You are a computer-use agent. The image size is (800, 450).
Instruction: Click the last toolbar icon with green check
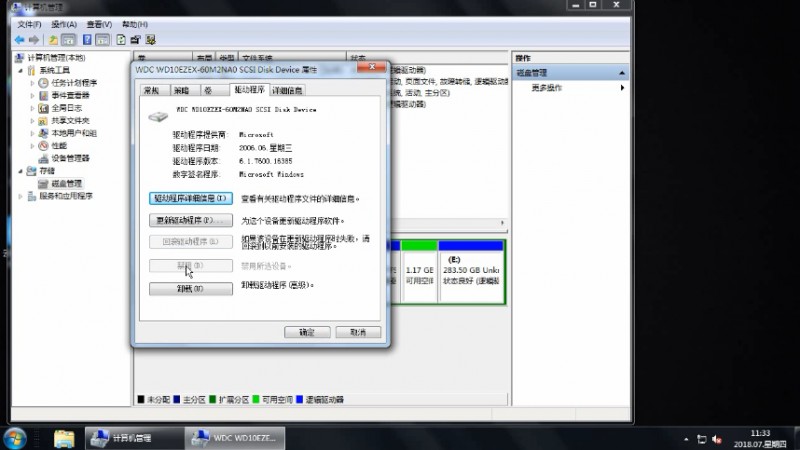pos(151,40)
